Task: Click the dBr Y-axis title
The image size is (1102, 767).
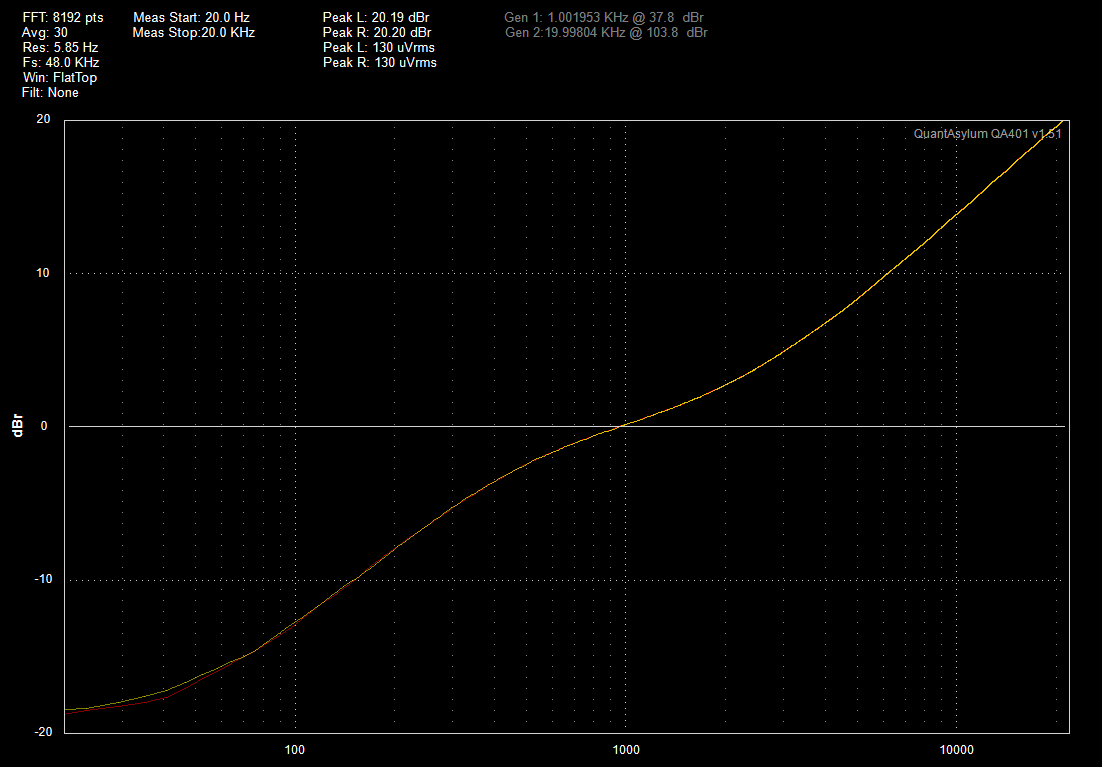Action: click(x=17, y=426)
